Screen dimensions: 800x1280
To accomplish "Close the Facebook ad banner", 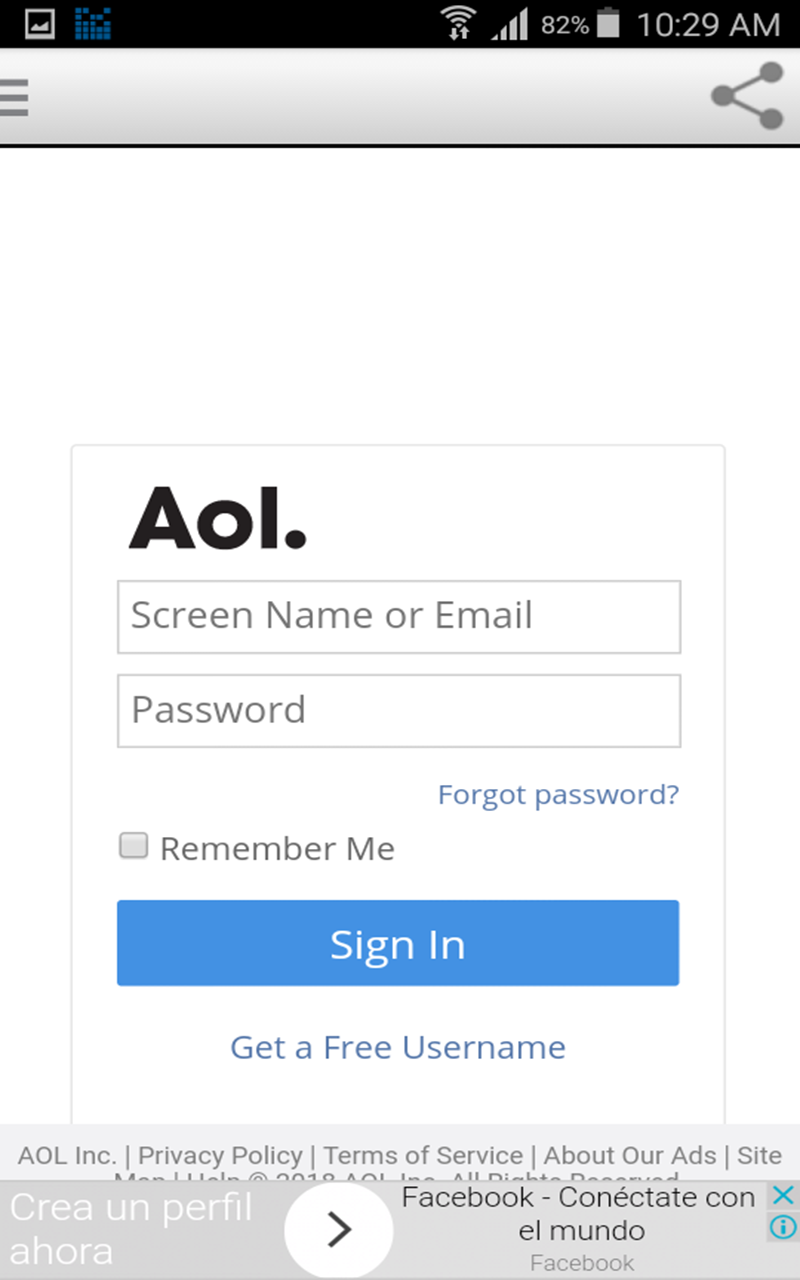I will (784, 1195).
